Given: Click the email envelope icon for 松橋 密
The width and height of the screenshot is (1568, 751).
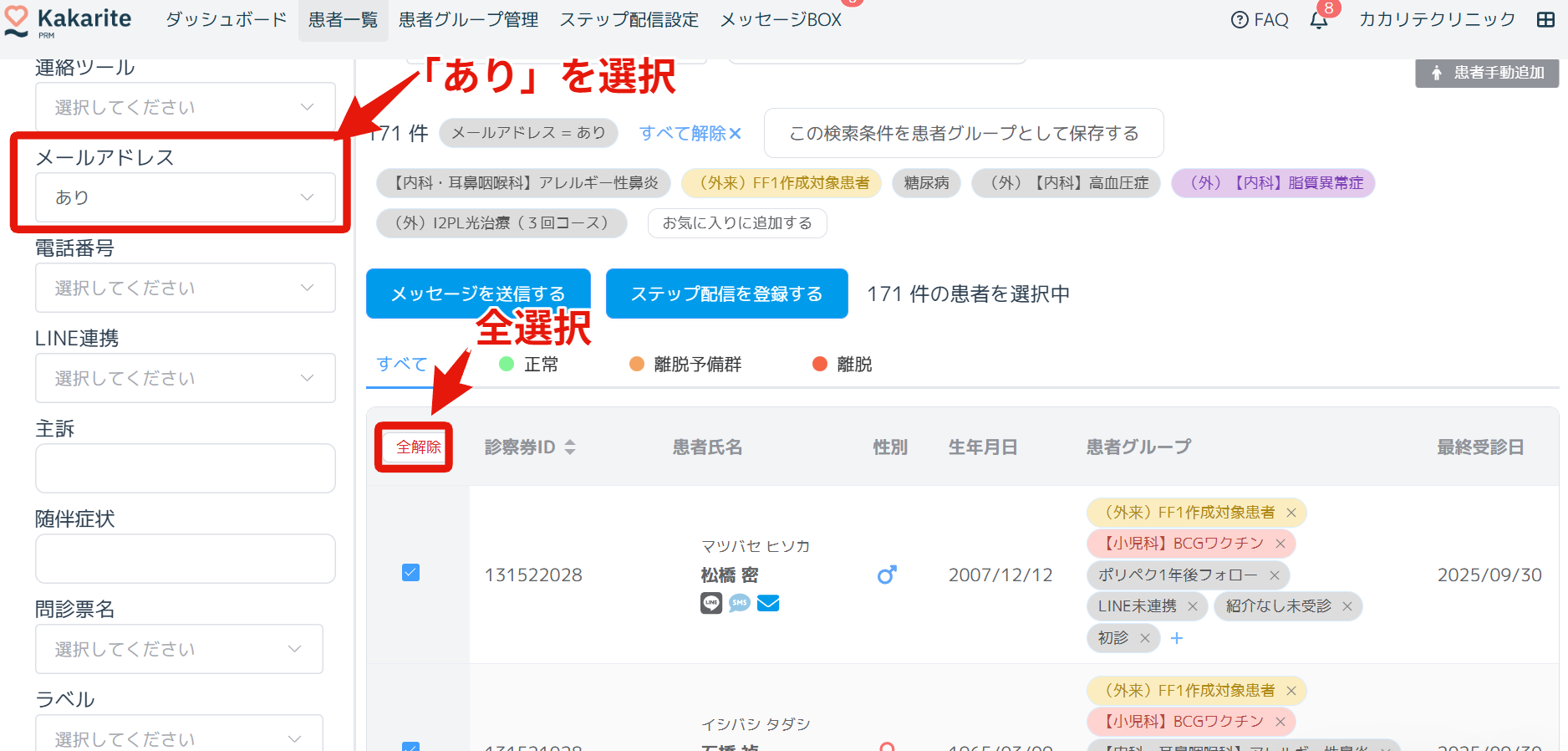Looking at the screenshot, I should pyautogui.click(x=768, y=603).
